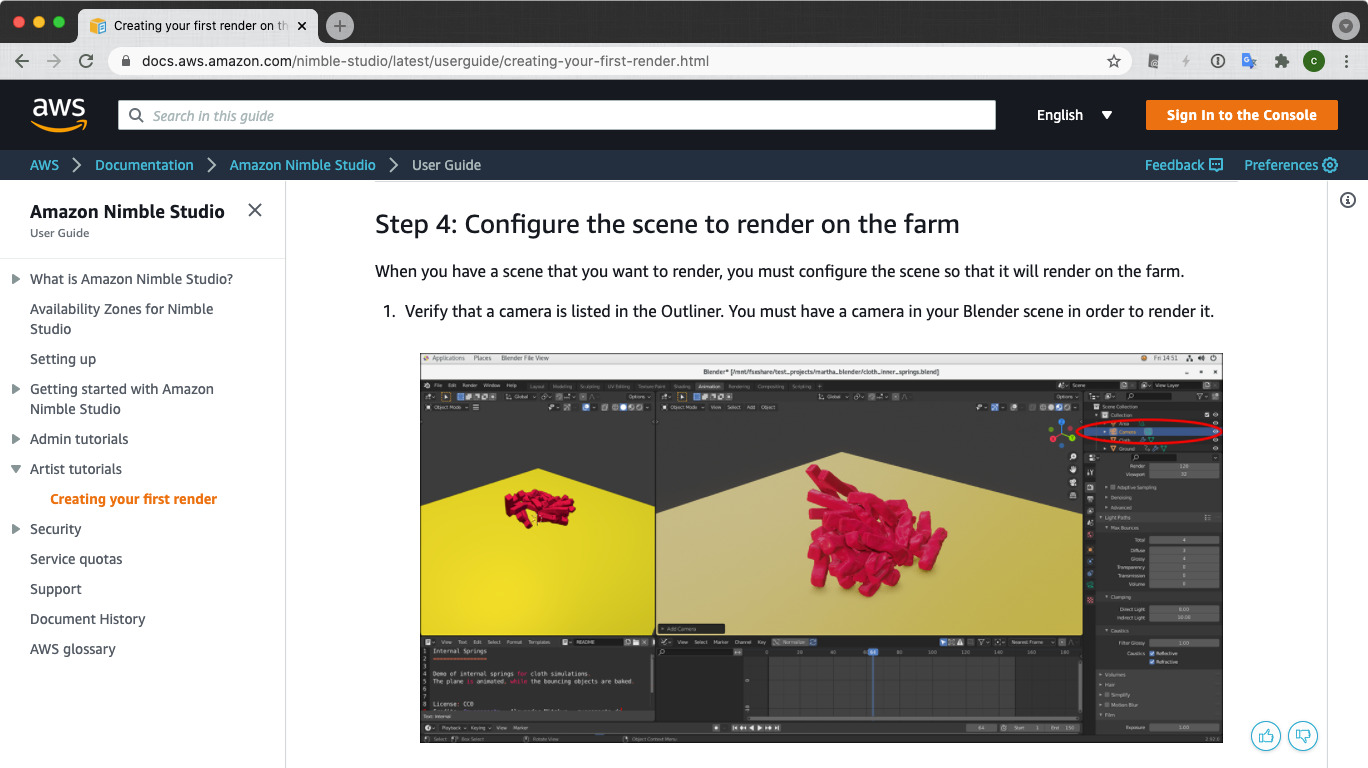Open the Setting up sidebar link
The image size is (1368, 768).
tap(63, 359)
